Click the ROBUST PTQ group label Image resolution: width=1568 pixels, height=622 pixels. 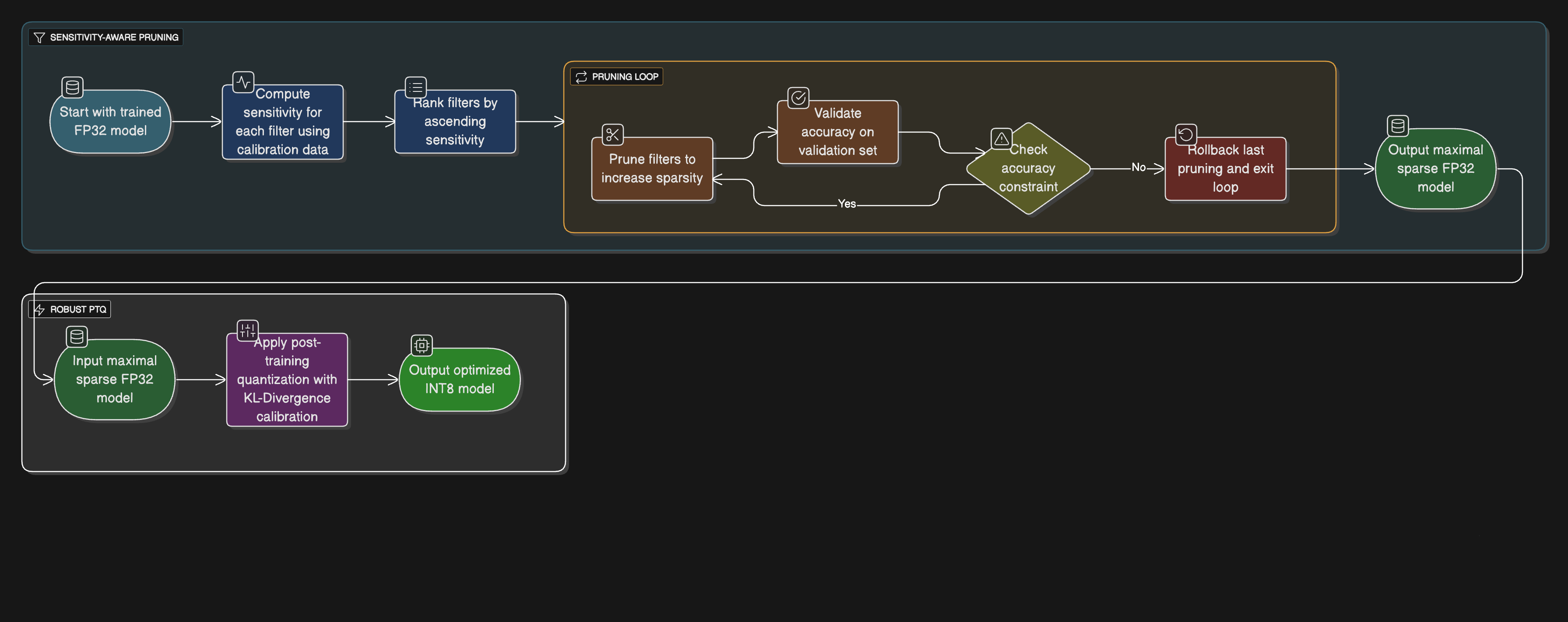pyautogui.click(x=78, y=310)
